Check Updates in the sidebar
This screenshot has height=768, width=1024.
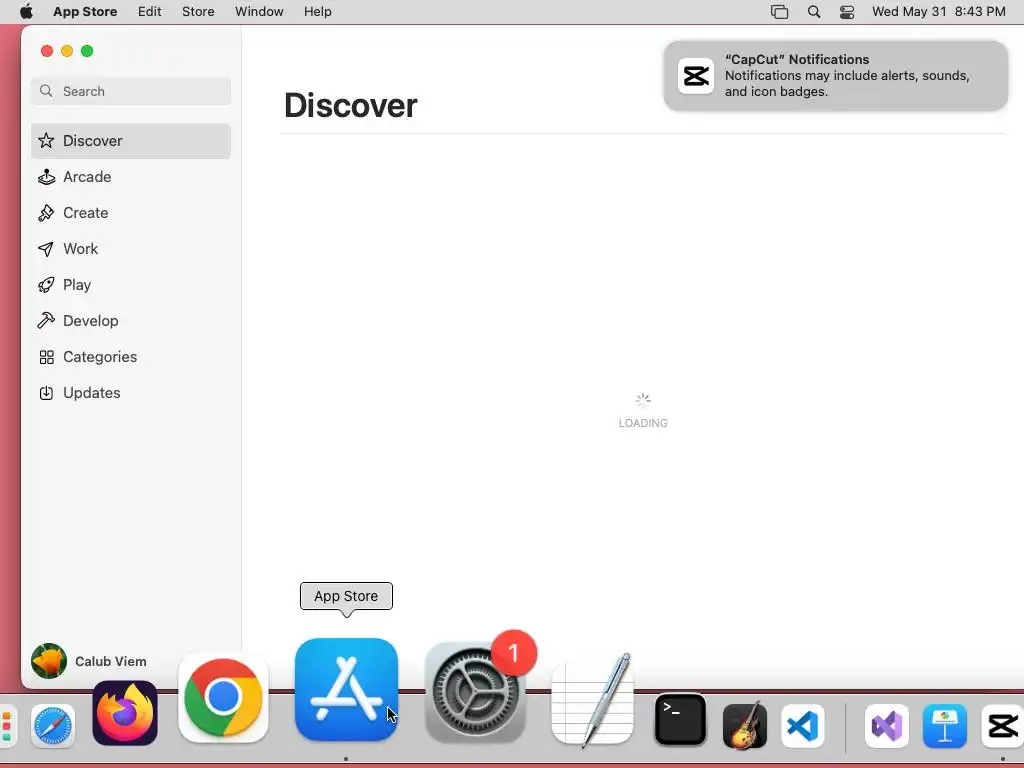click(131, 392)
